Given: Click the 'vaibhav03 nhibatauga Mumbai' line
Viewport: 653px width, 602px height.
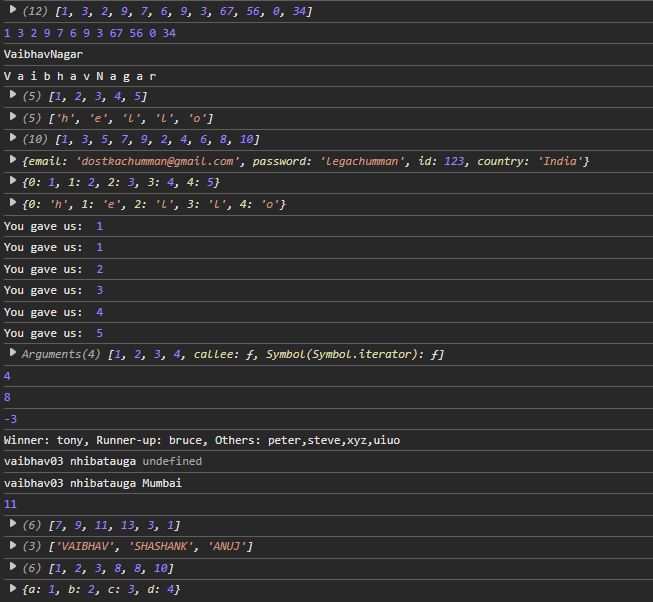Looking at the screenshot, I should (93, 483).
